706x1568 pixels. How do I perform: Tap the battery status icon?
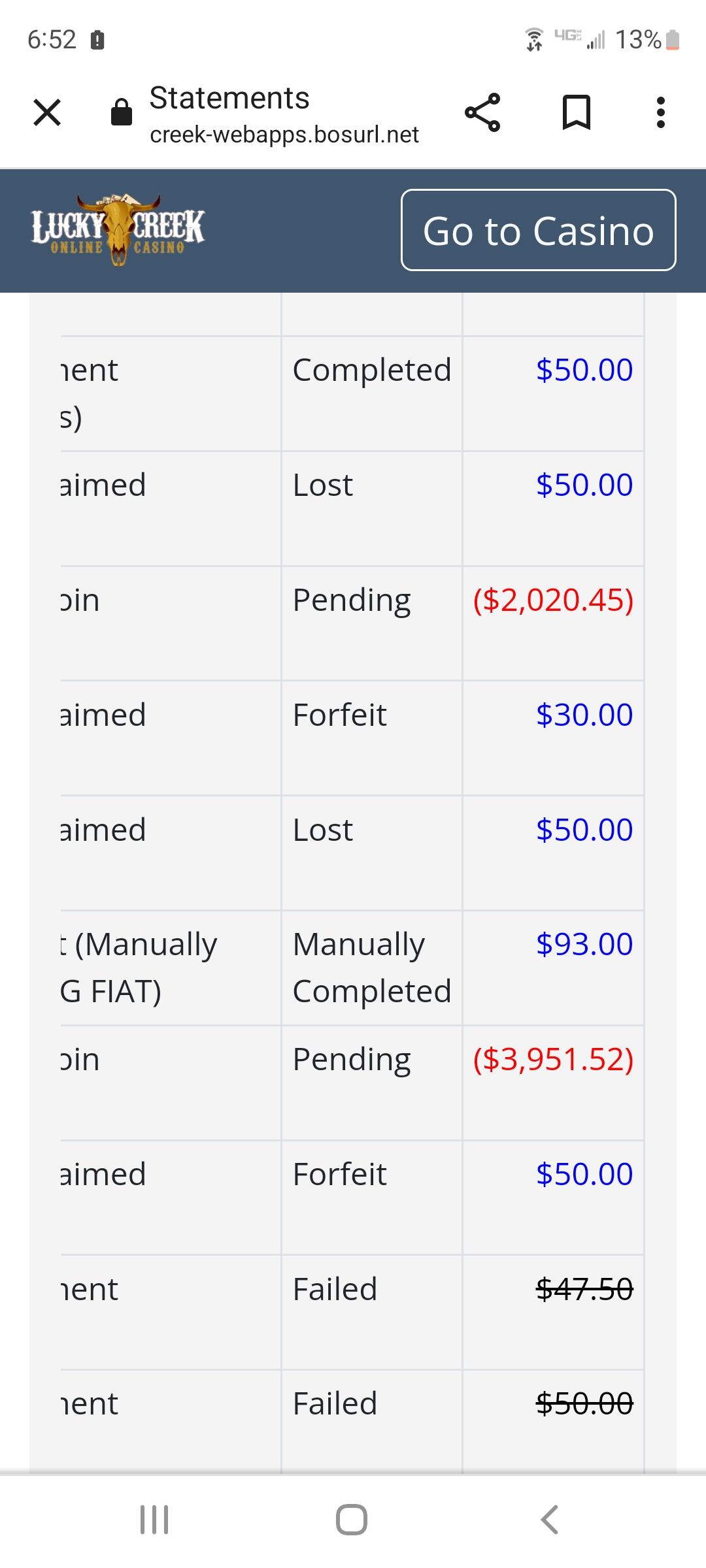(673, 40)
